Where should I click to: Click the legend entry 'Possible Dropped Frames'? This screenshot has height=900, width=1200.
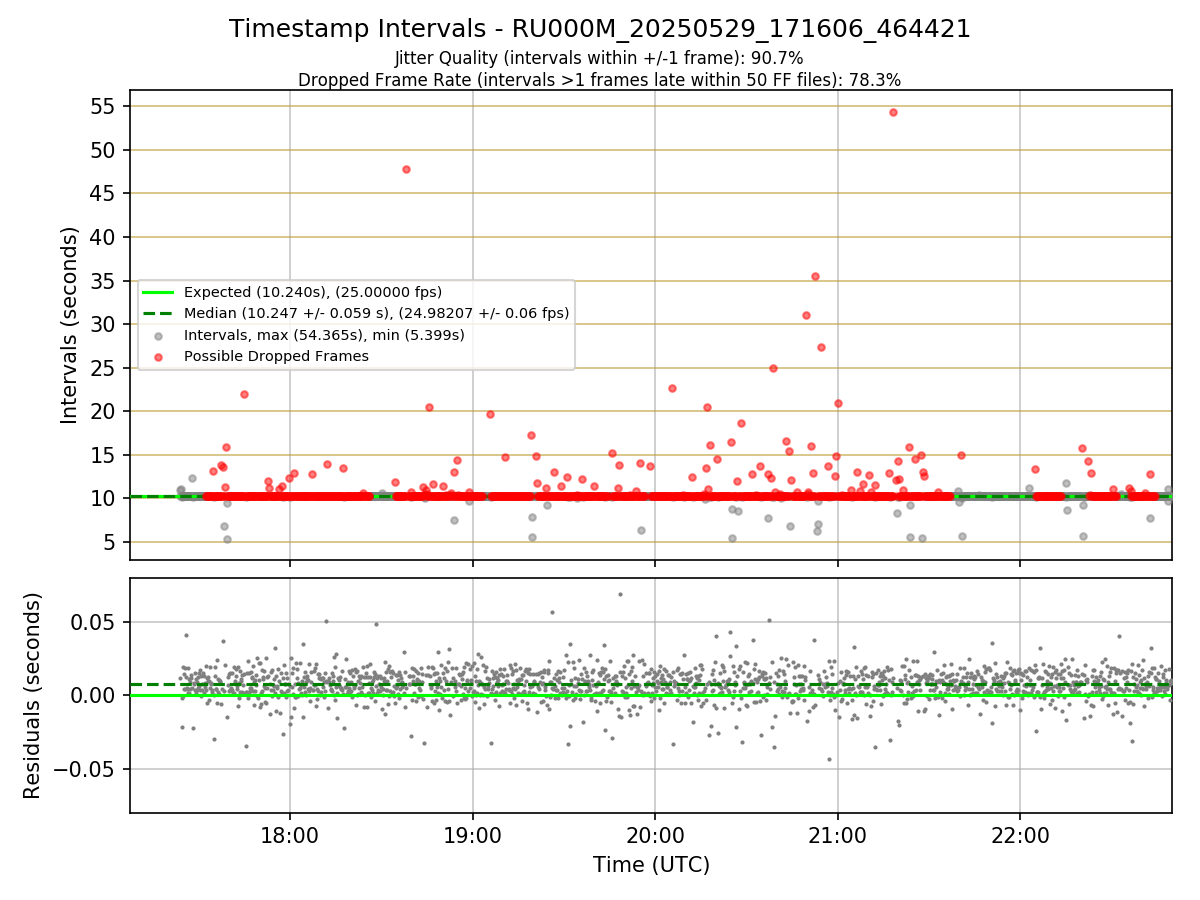[276, 356]
